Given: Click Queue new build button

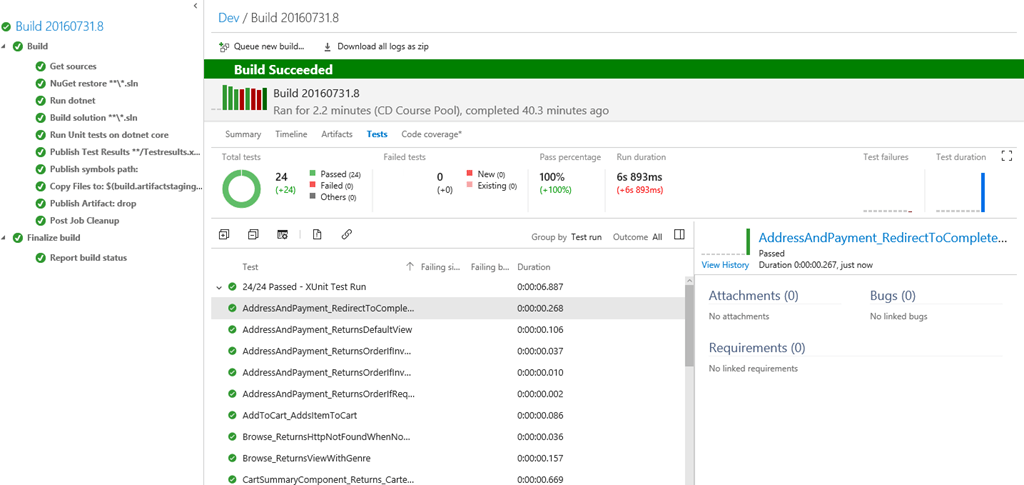Looking at the screenshot, I should [x=262, y=47].
